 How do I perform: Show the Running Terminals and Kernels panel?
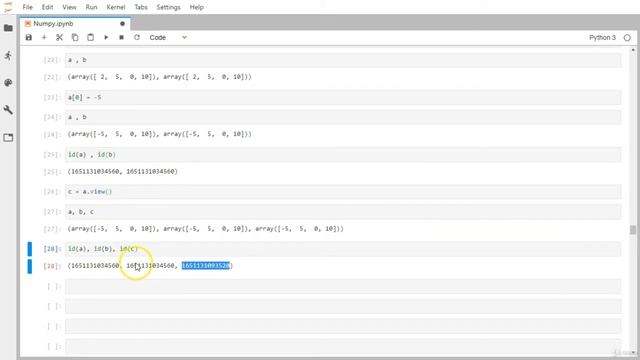pyautogui.click(x=8, y=56)
